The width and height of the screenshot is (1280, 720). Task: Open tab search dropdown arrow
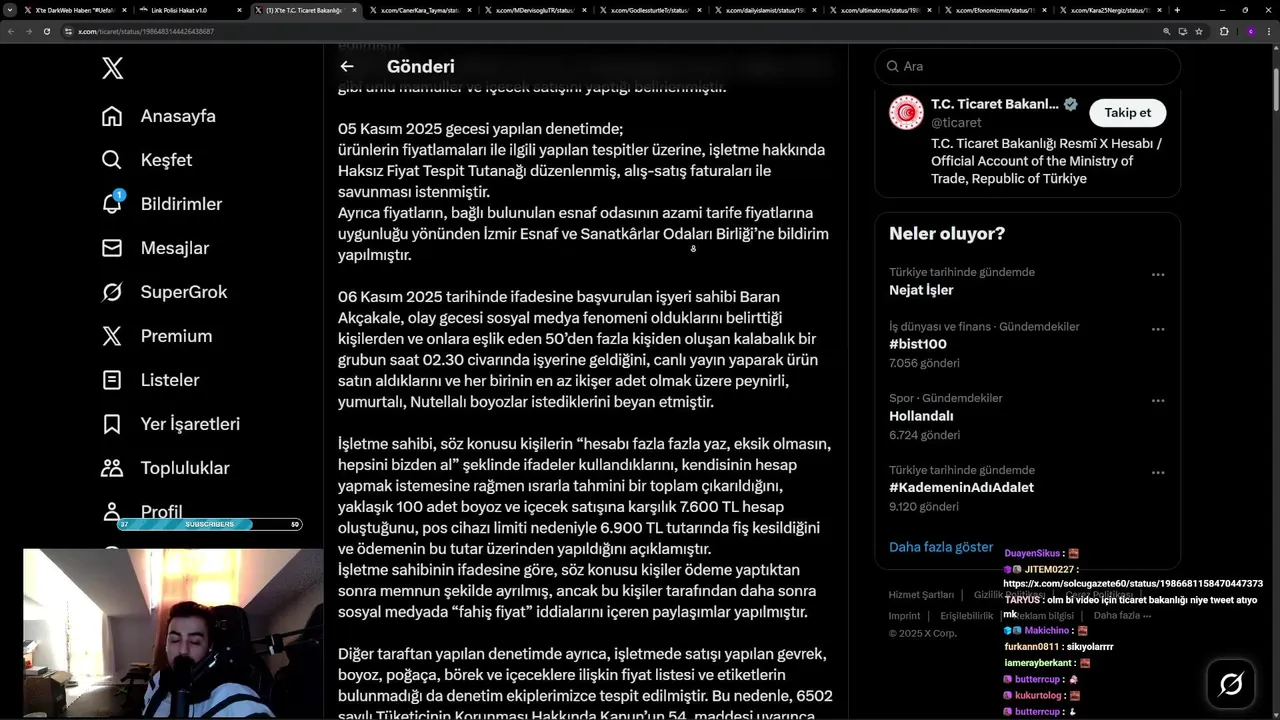pyautogui.click(x=9, y=10)
